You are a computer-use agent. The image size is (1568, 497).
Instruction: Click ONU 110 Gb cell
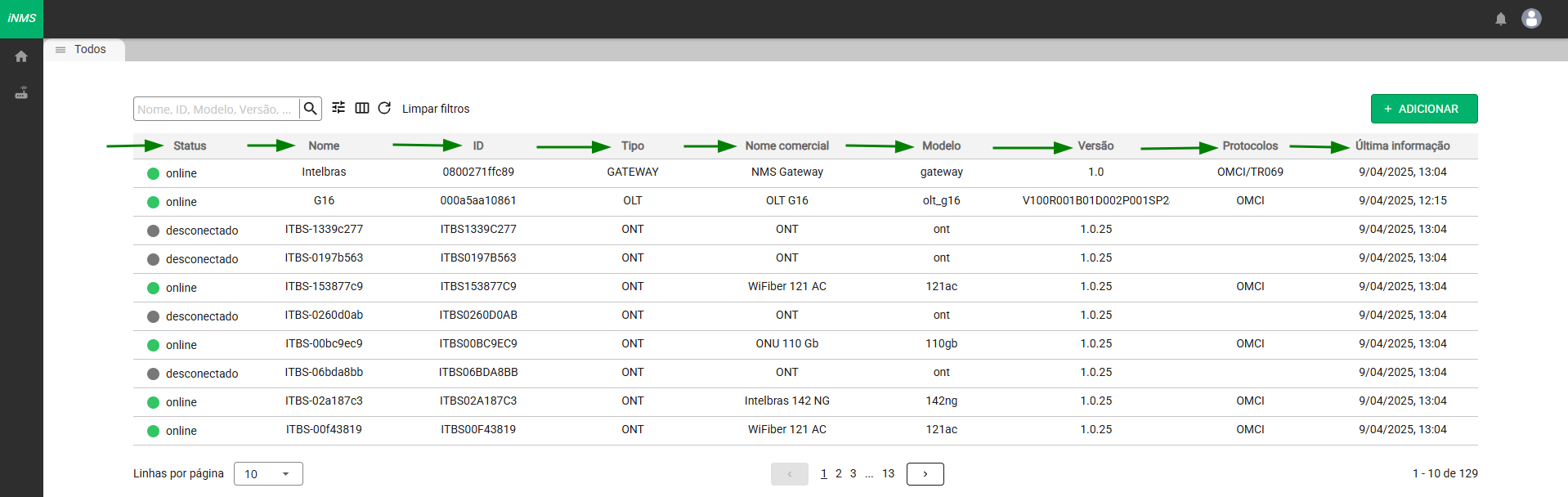[787, 343]
